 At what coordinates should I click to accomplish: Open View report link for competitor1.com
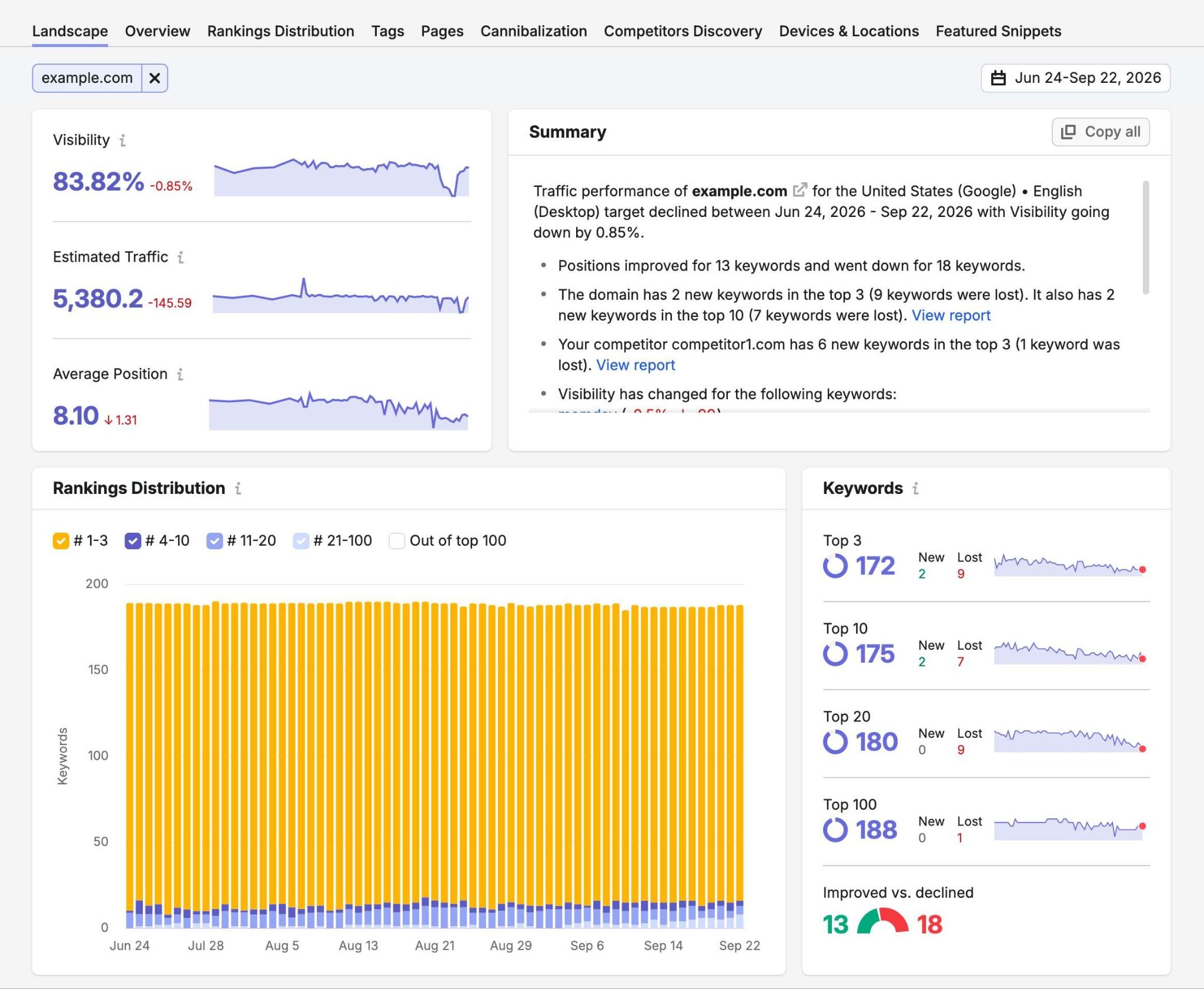[636, 365]
